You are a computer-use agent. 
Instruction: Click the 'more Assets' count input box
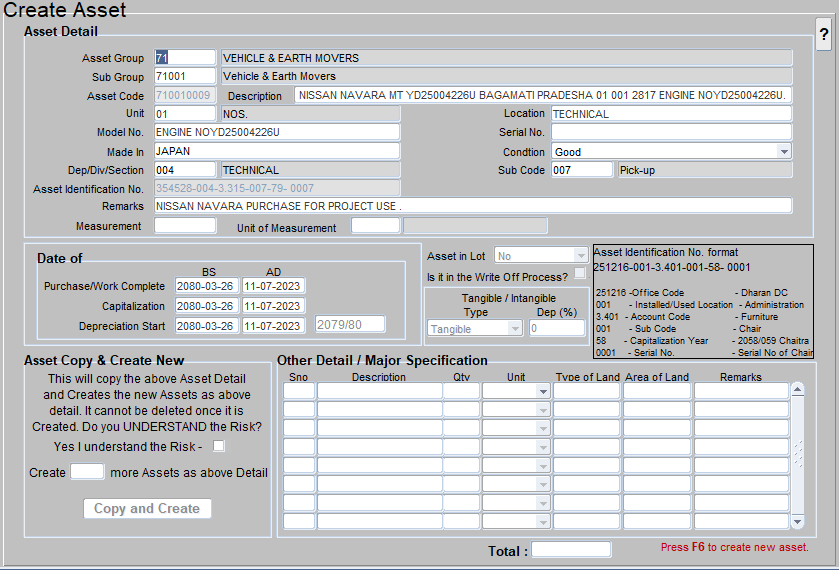[87, 472]
